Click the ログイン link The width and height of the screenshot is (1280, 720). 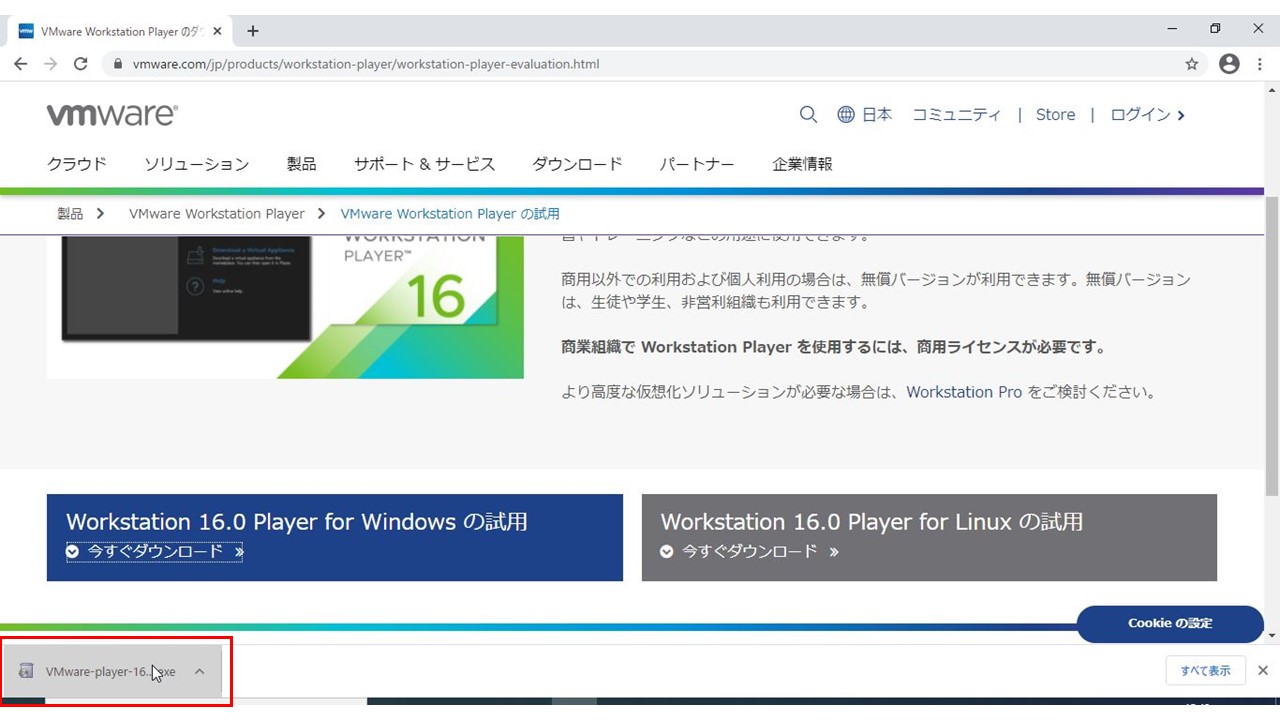pos(1147,115)
